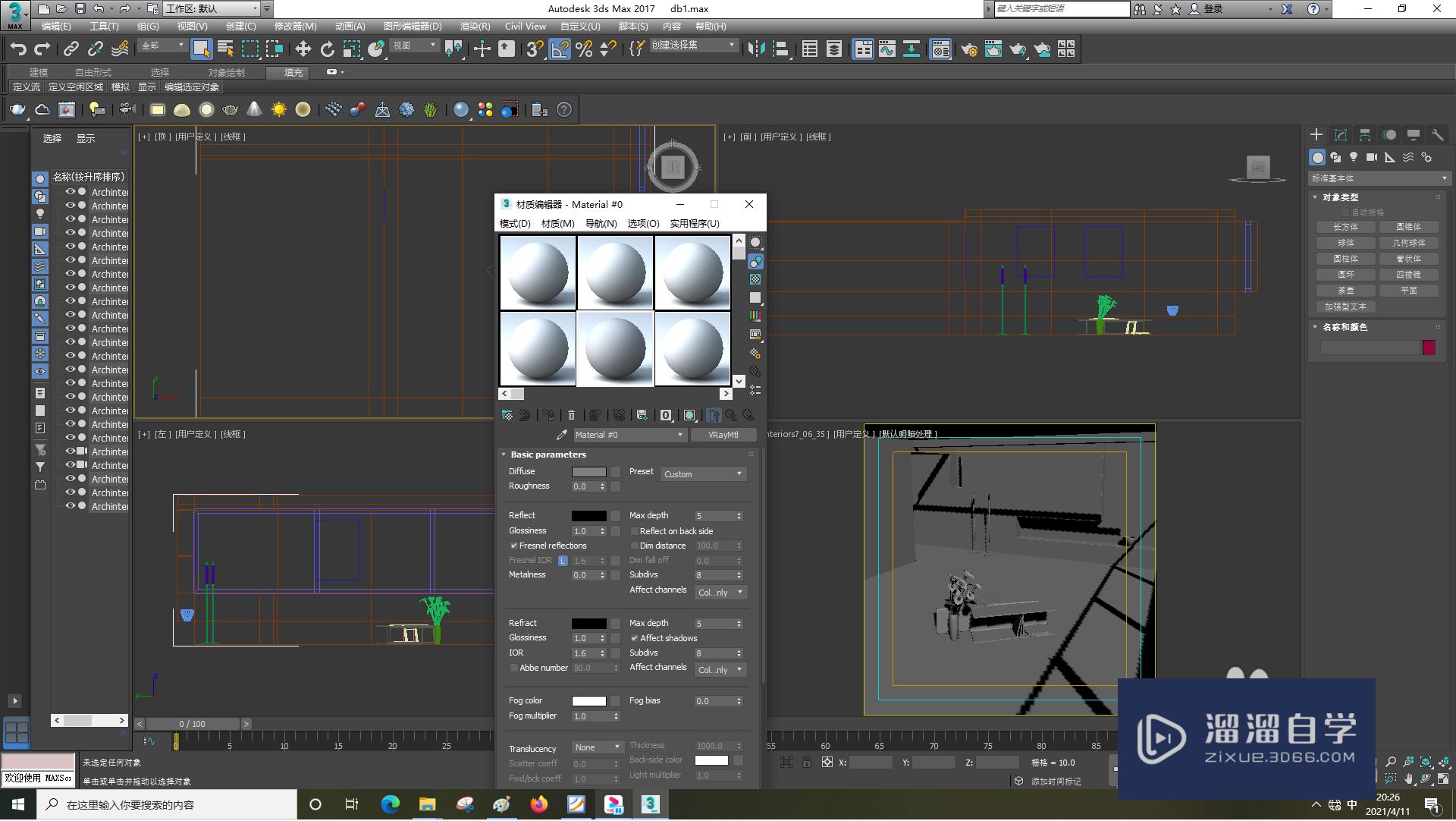This screenshot has height=821, width=1456.
Task: Expand the Translucency None dropdown
Action: 598,747
